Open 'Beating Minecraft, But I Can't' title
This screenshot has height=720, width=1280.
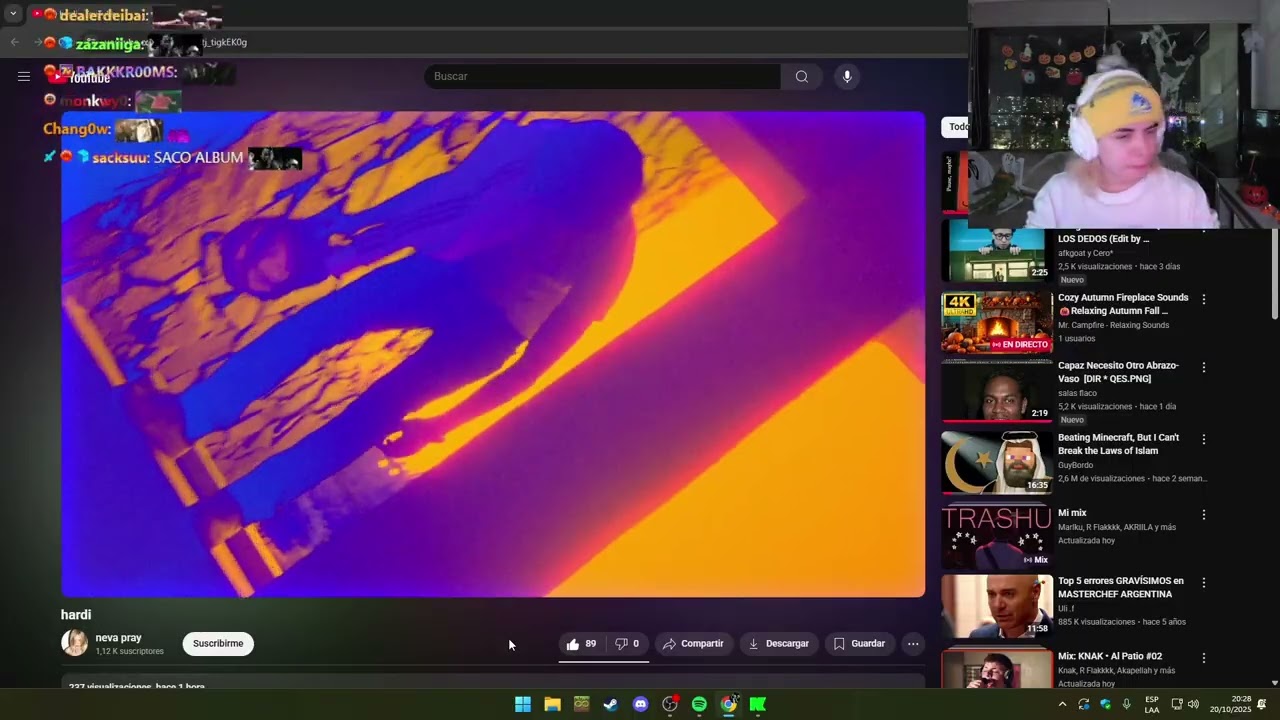(1118, 444)
